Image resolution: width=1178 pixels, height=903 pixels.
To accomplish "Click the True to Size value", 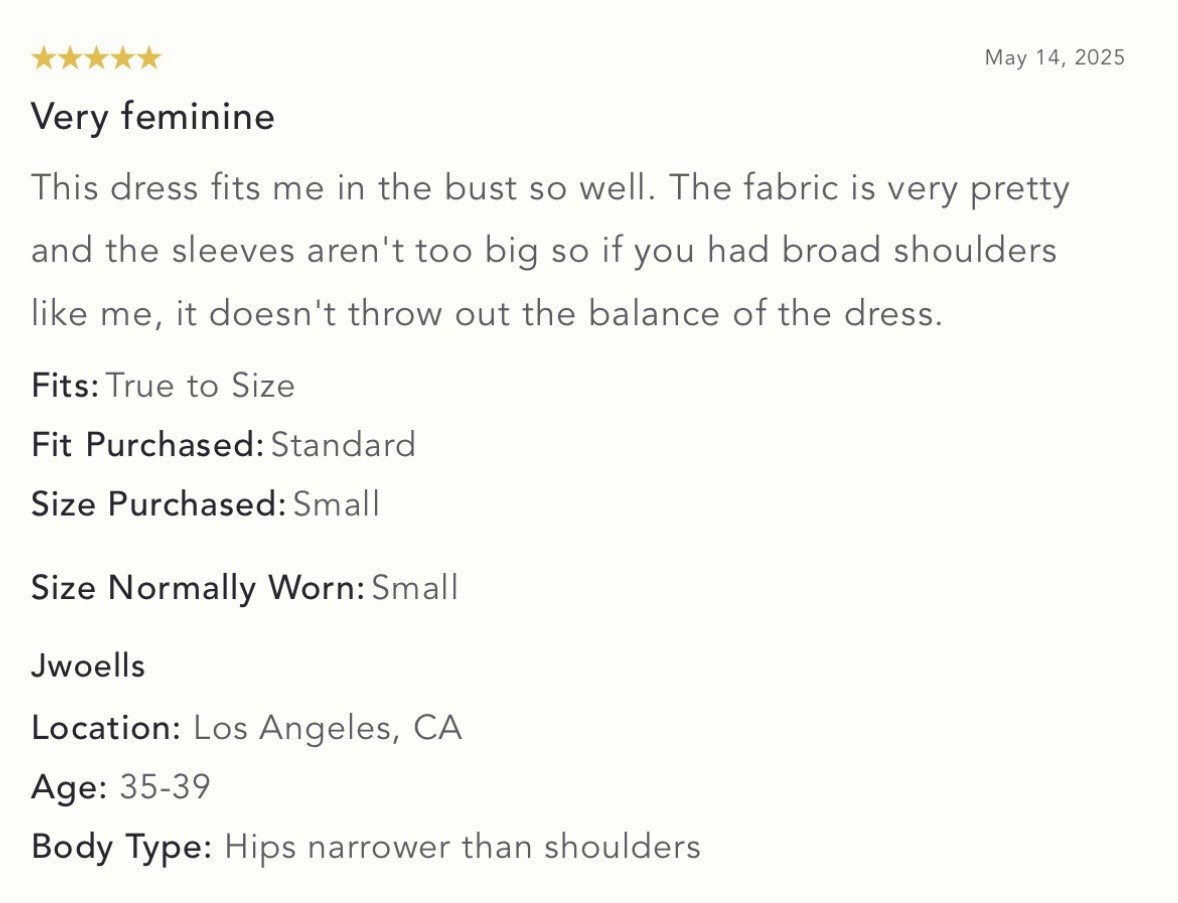I will pos(201,385).
